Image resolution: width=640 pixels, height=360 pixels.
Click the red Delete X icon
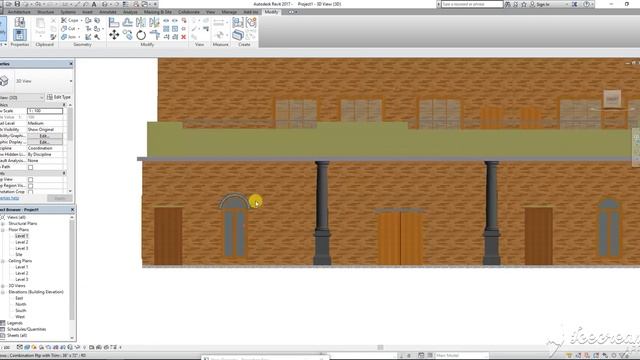(184, 37)
